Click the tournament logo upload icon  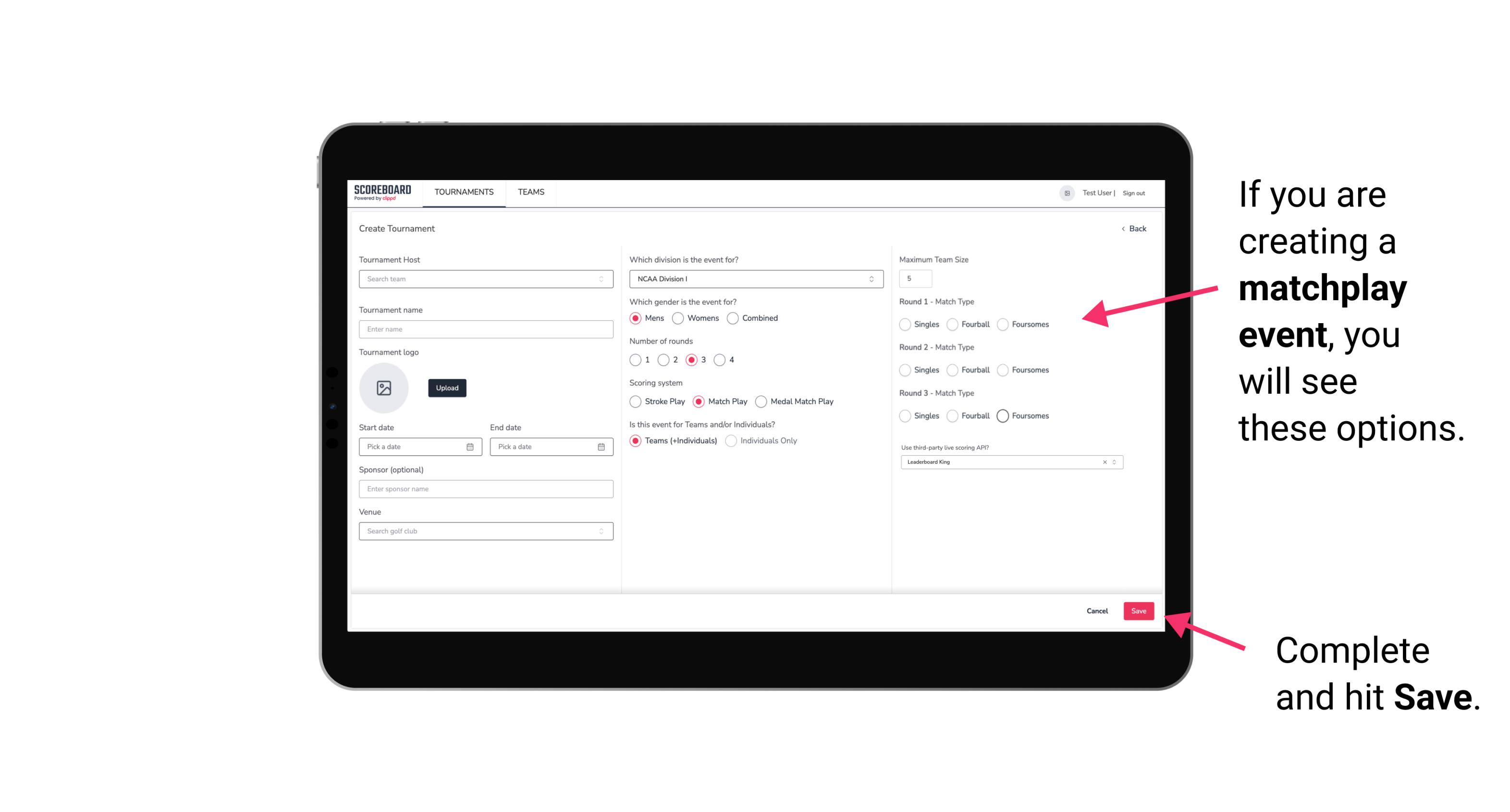click(384, 387)
